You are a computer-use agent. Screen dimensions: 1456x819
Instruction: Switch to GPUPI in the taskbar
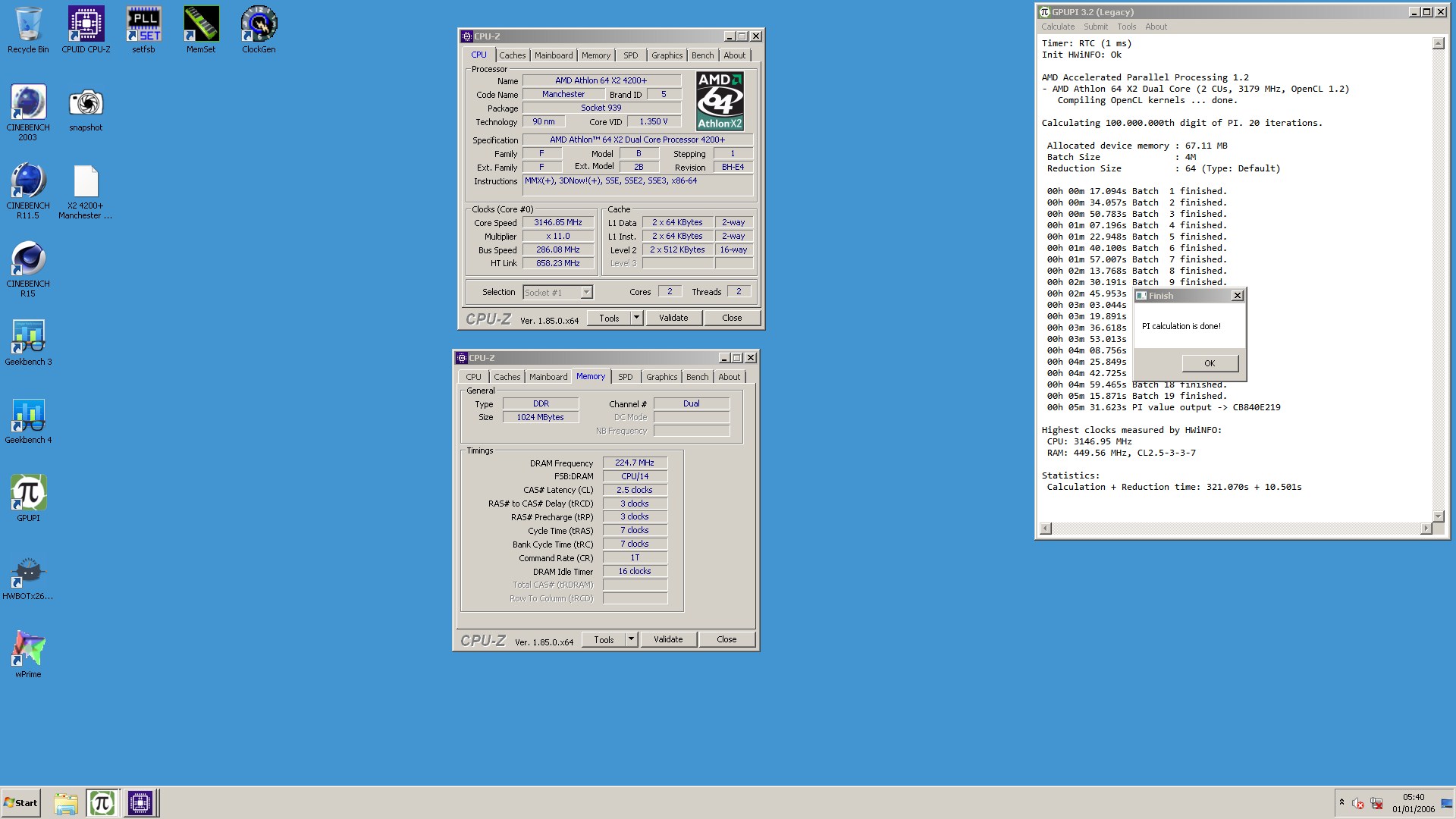click(x=102, y=803)
